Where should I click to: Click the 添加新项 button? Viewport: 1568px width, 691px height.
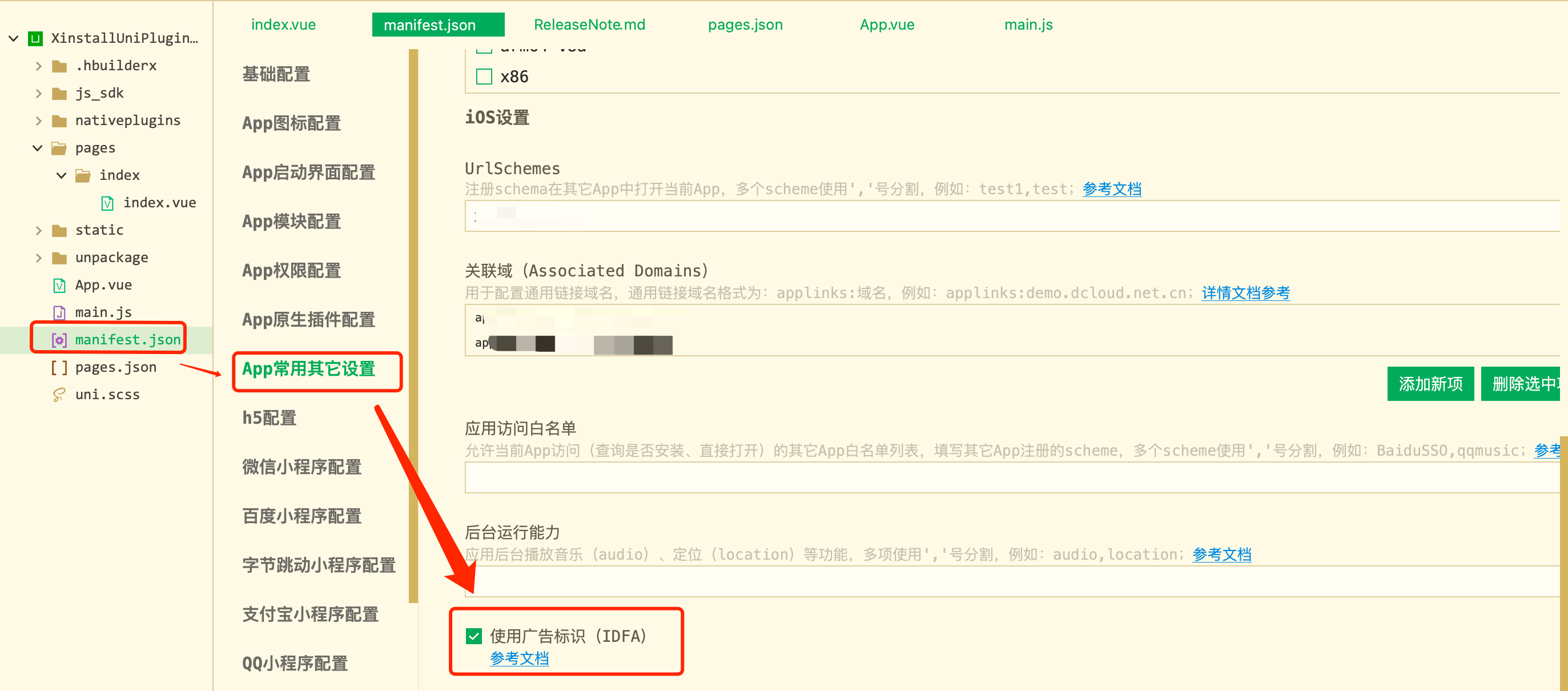coord(1430,383)
